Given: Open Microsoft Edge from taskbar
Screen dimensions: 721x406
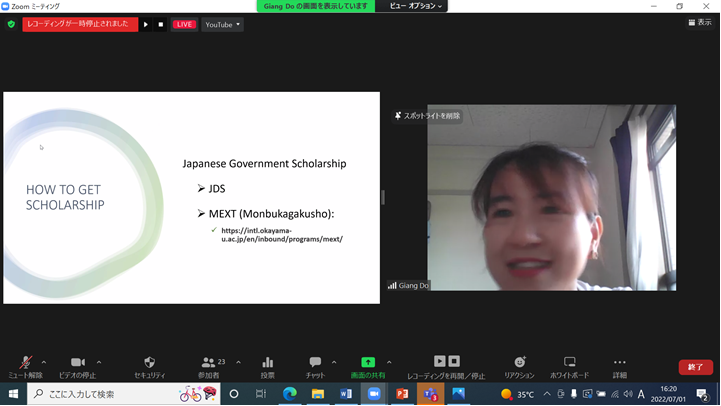Looking at the screenshot, I should pos(290,394).
